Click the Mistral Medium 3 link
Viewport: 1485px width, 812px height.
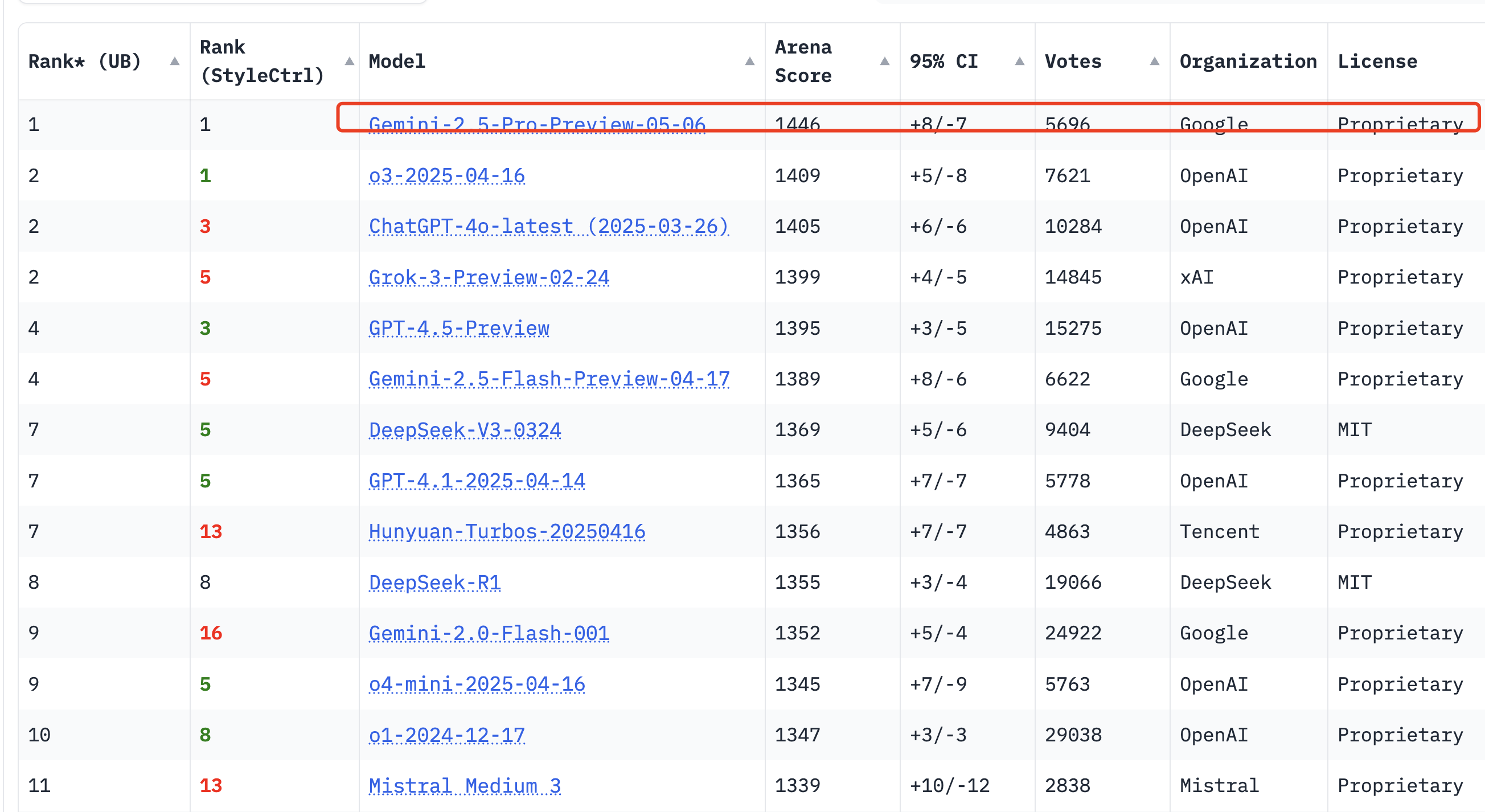coord(465,785)
